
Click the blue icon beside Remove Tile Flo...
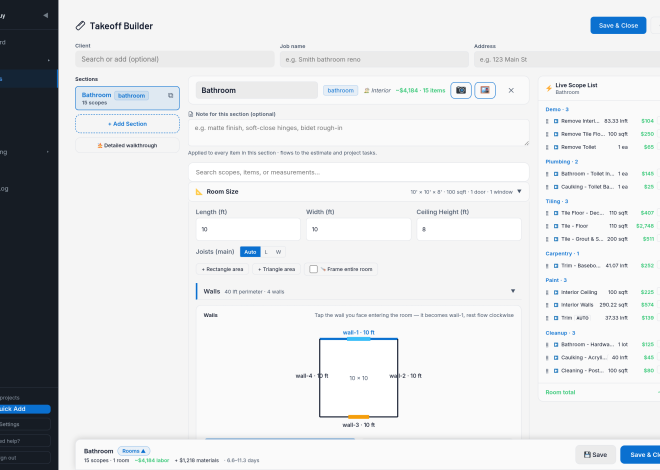click(x=556, y=134)
